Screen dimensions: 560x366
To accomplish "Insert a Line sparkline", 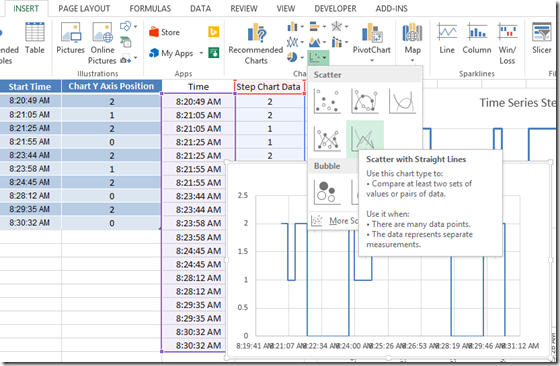I will coord(447,39).
